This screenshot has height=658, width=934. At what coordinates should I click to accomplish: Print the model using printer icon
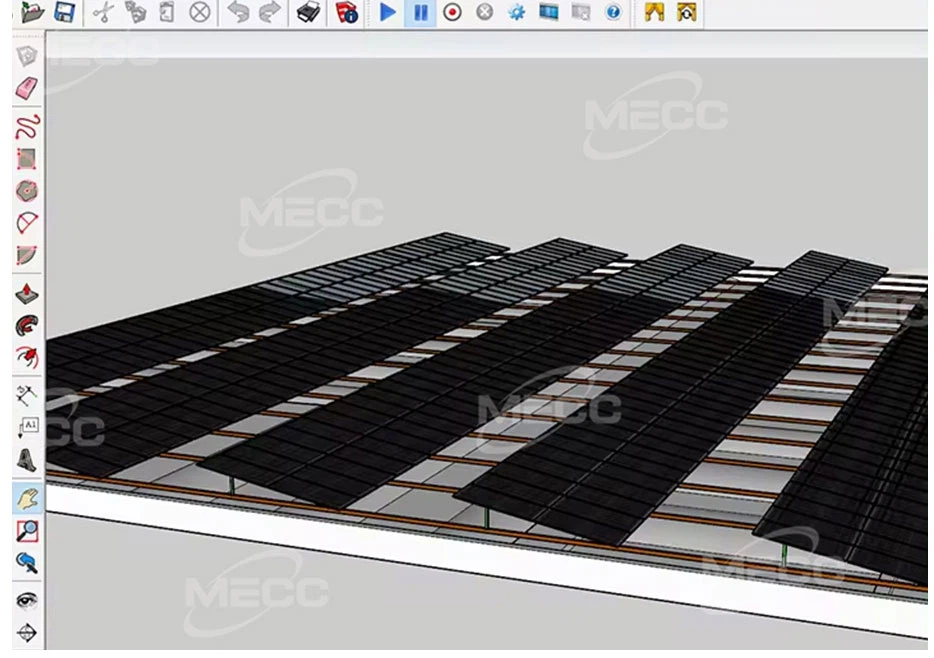pyautogui.click(x=310, y=12)
